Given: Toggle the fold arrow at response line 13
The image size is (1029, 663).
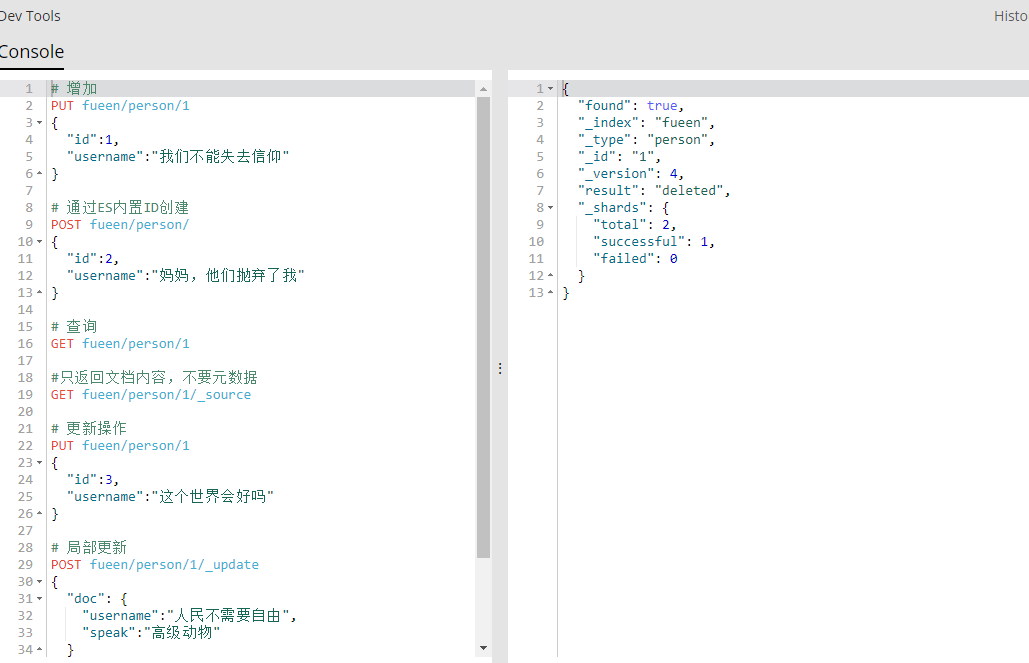Looking at the screenshot, I should coord(551,293).
